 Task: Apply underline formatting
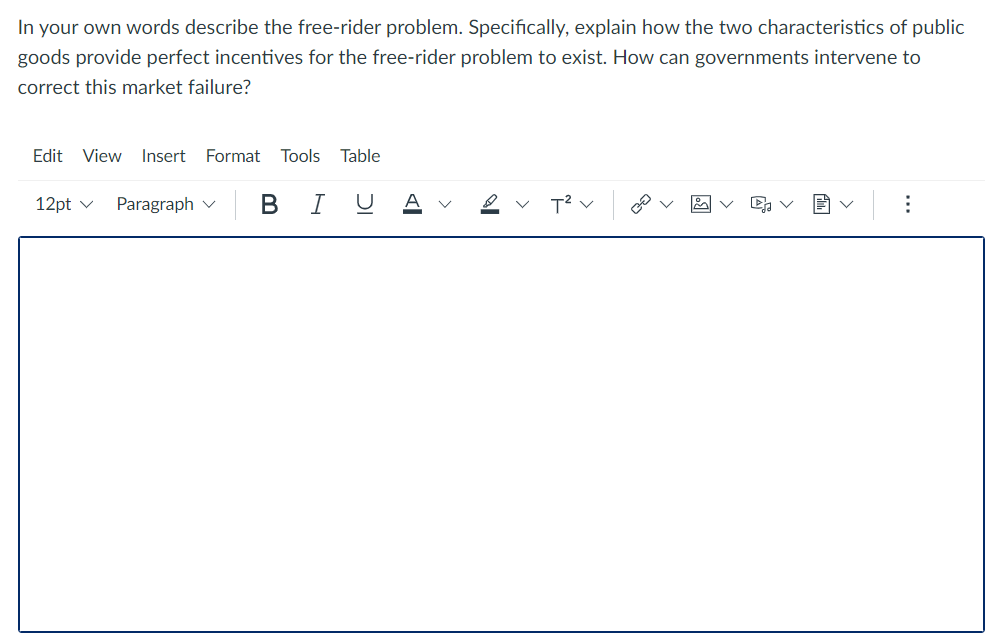point(364,203)
